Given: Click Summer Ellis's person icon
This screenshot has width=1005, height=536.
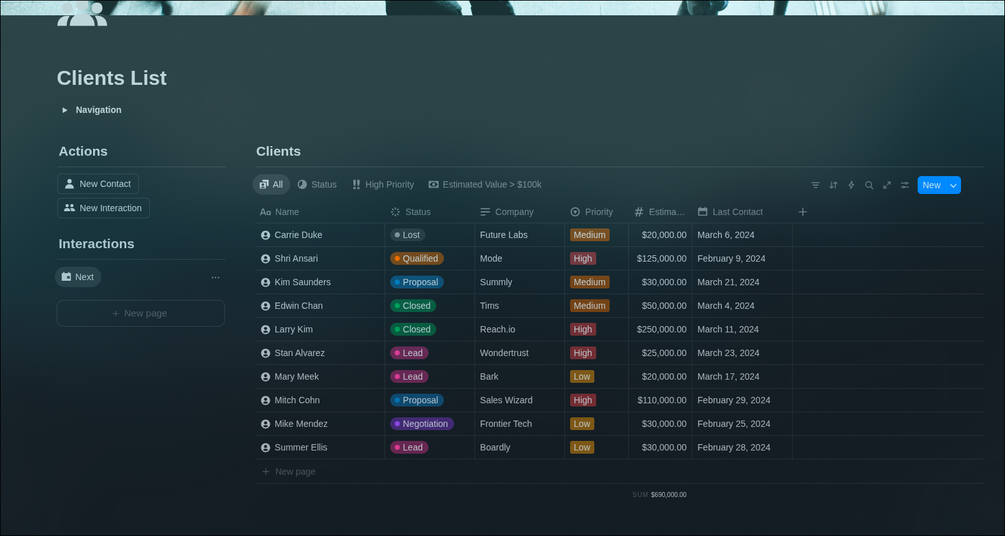Looking at the screenshot, I should tap(265, 448).
